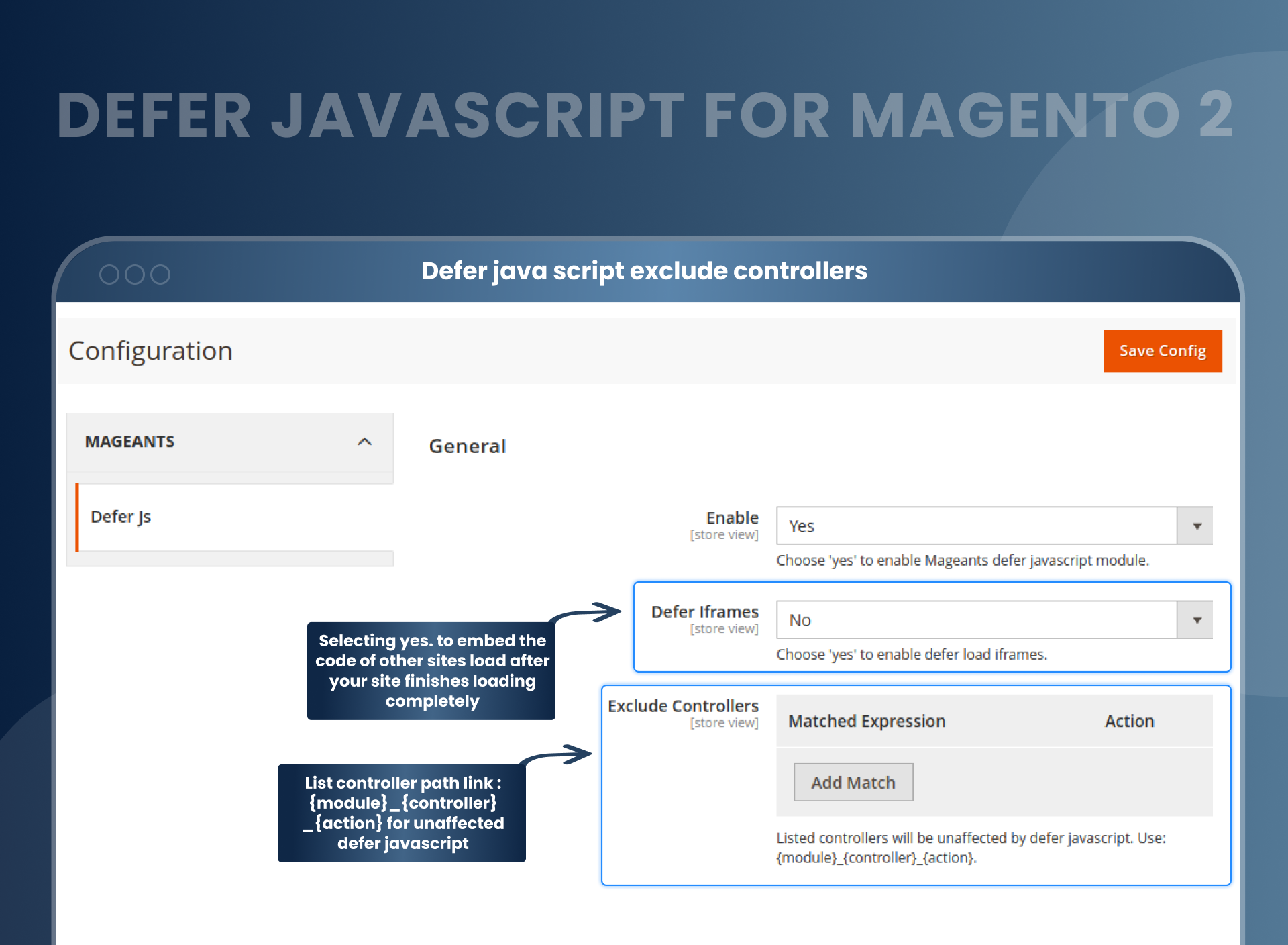Viewport: 1288px width, 945px height.
Task: Click the Configuration page title
Action: pyautogui.click(x=151, y=351)
